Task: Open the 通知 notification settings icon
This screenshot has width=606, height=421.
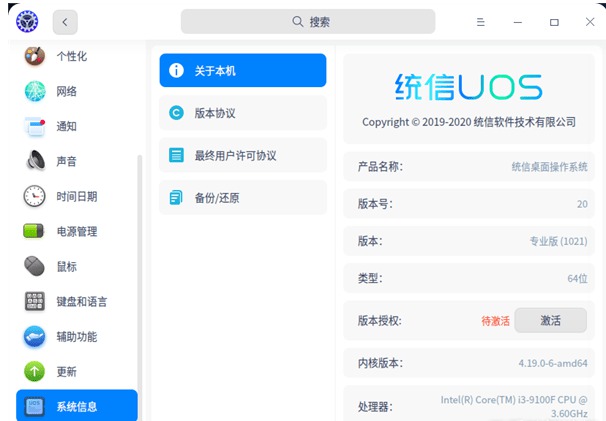Action: [x=35, y=126]
